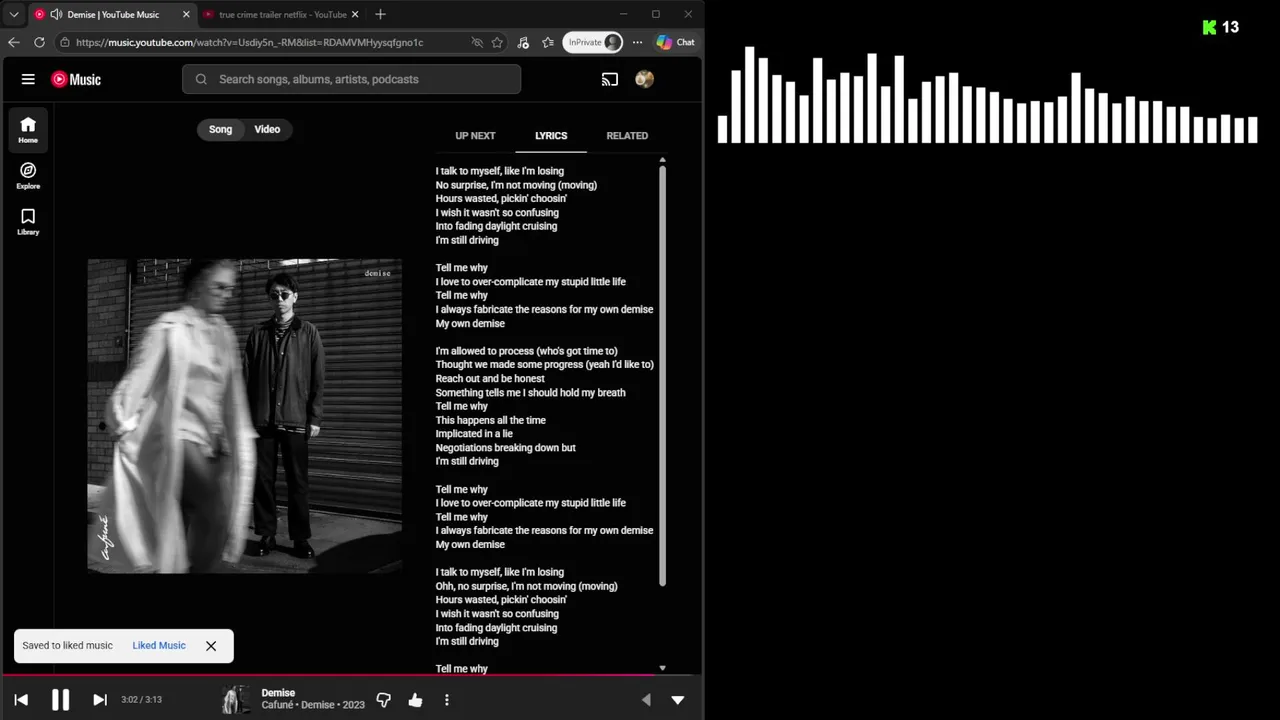
Task: Click the Demise song title in player bar
Action: pyautogui.click(x=278, y=692)
